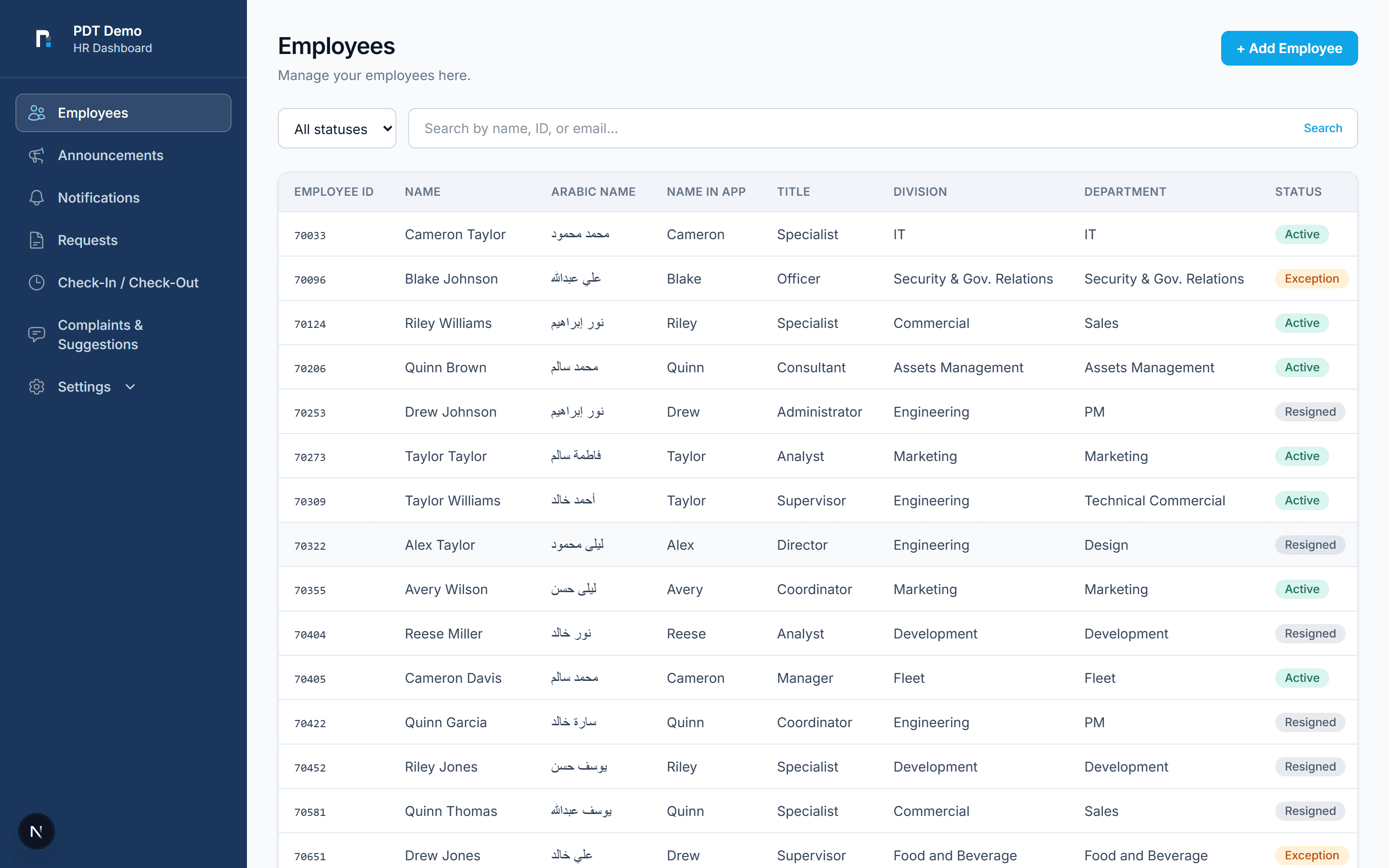This screenshot has width=1389, height=868.
Task: Select employee ID 70033
Action: [310, 235]
